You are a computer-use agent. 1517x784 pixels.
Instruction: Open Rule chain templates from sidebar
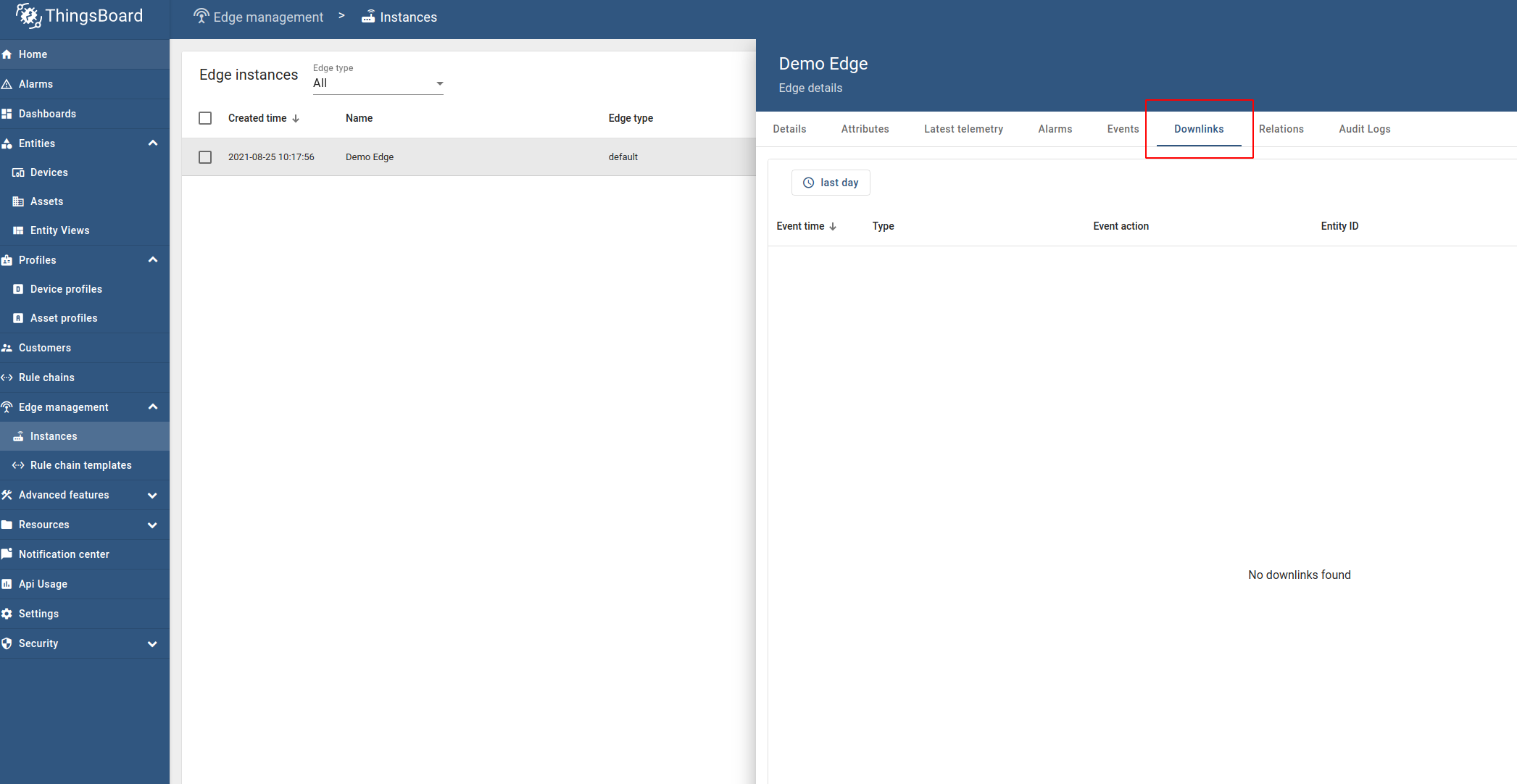(80, 464)
